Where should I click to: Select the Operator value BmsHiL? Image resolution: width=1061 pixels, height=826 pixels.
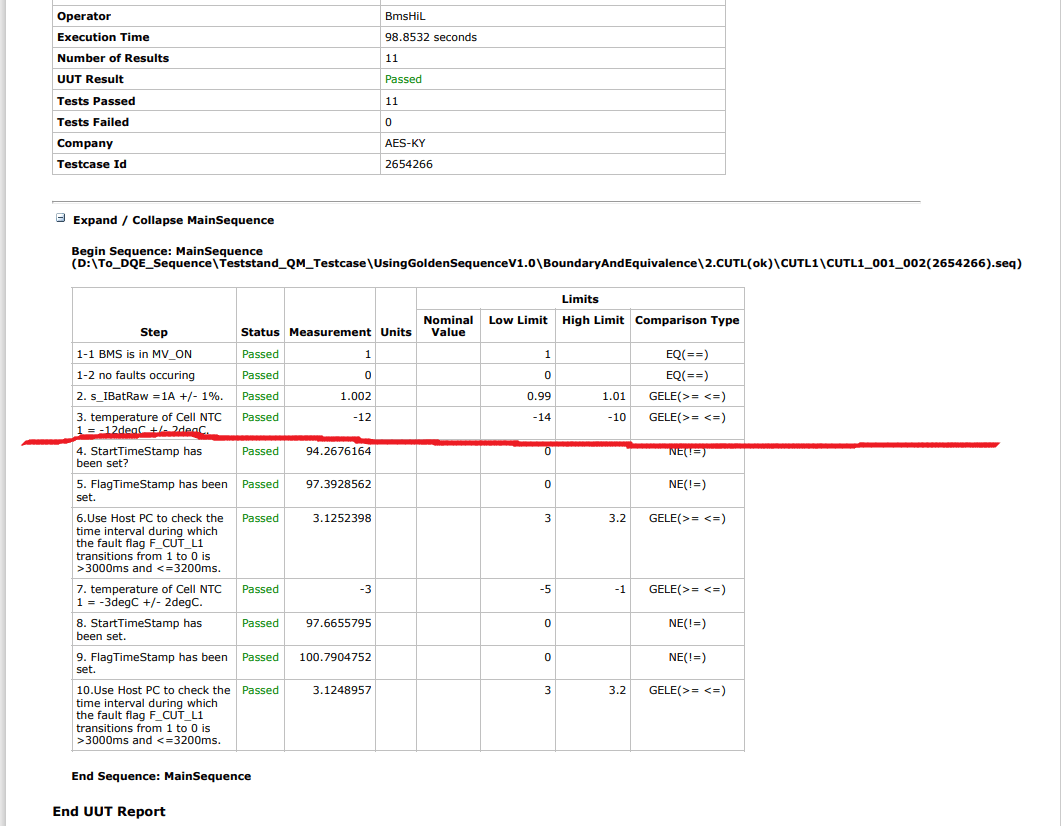point(405,16)
